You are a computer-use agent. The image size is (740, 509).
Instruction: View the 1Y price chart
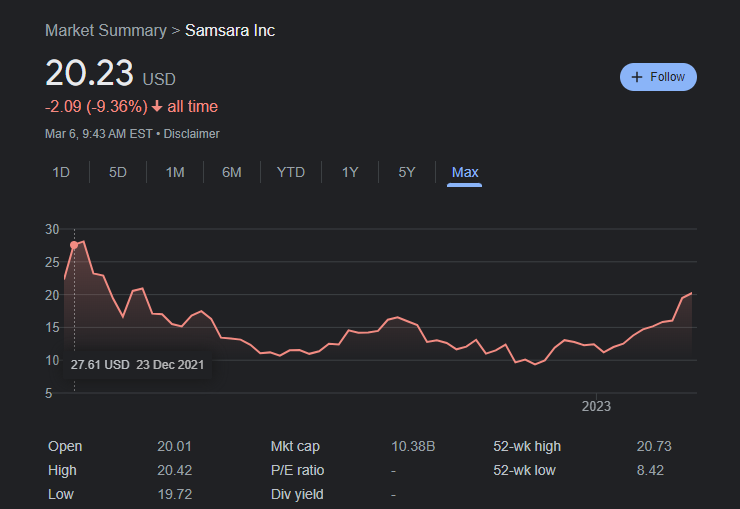click(350, 172)
